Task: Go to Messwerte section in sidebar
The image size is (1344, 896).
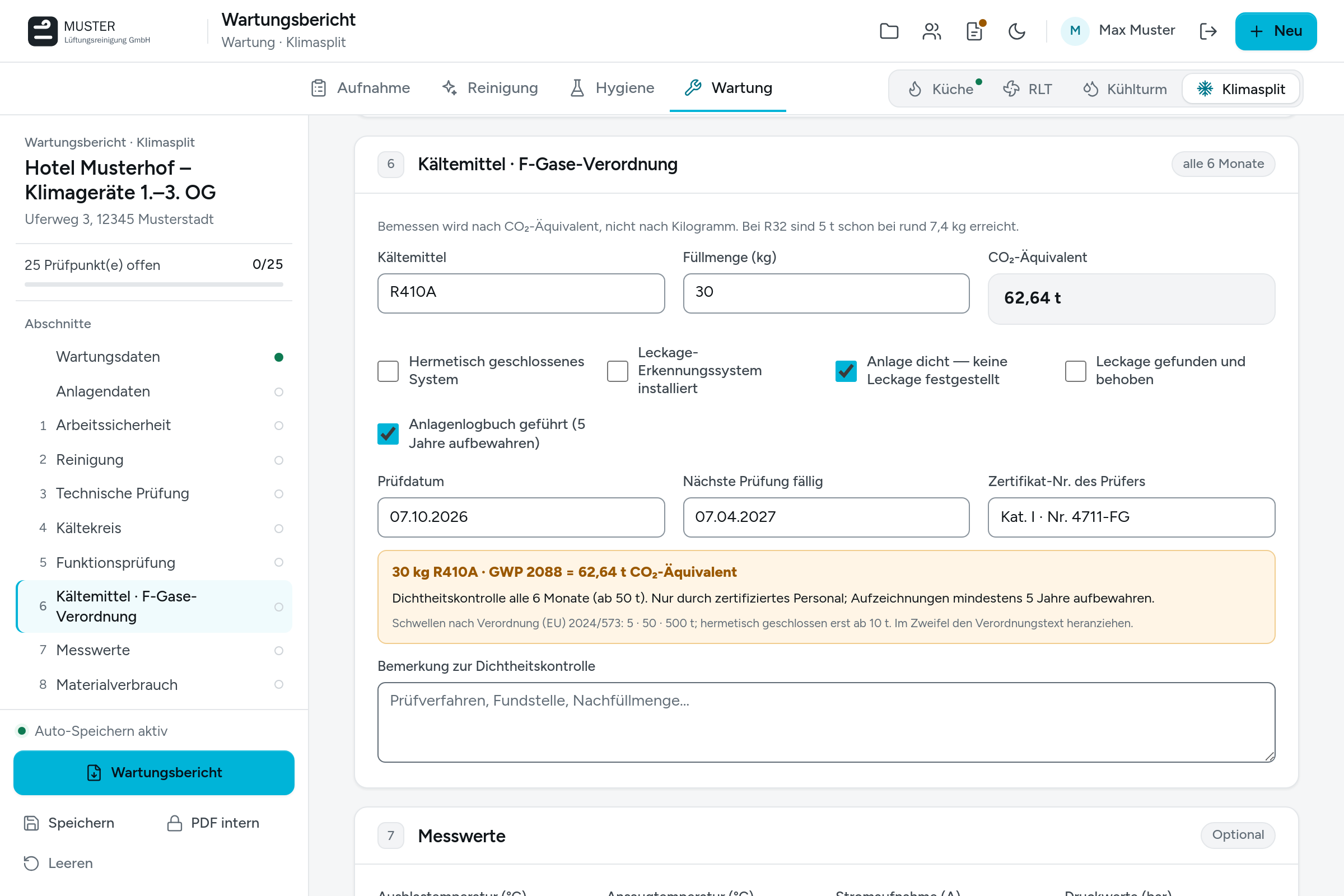Action: 155,650
